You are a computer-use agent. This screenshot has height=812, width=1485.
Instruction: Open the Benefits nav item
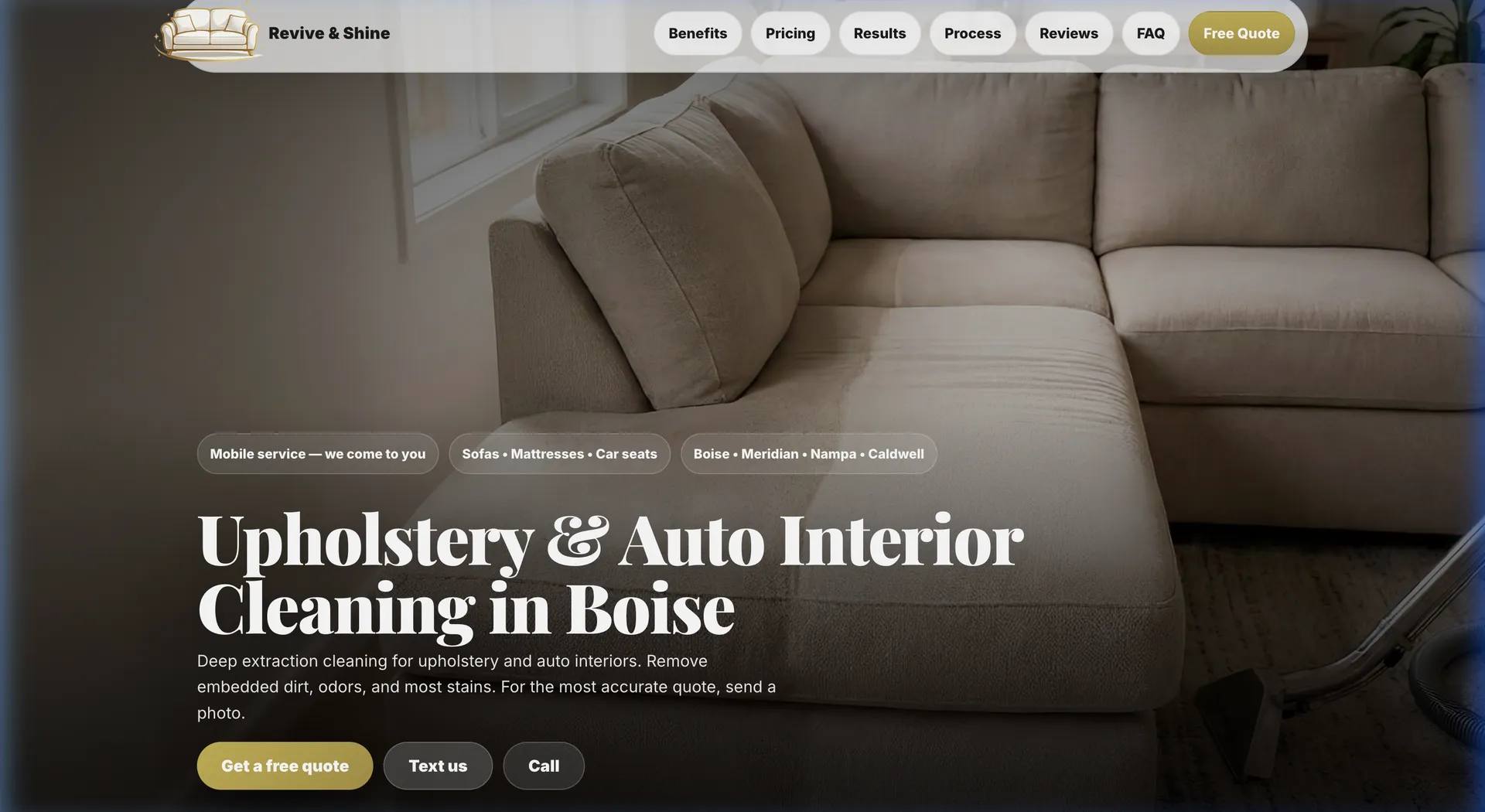coord(698,33)
